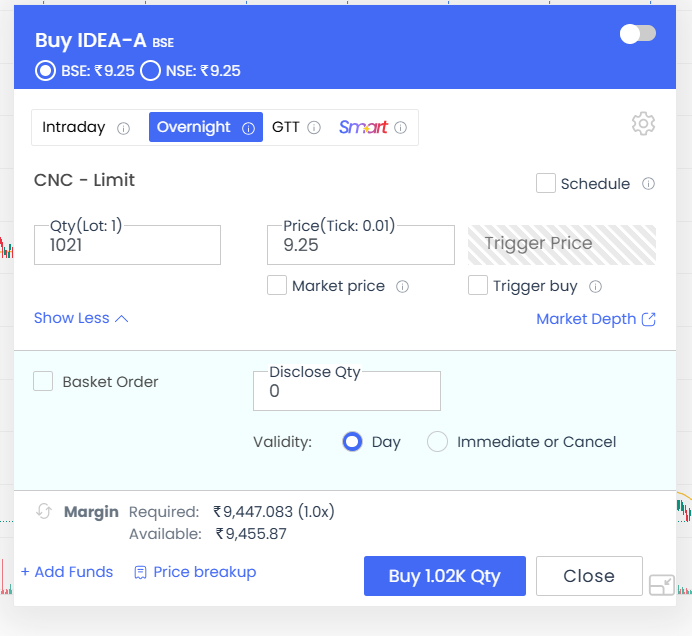Click the Qty input field
This screenshot has width=692, height=636.
point(127,245)
